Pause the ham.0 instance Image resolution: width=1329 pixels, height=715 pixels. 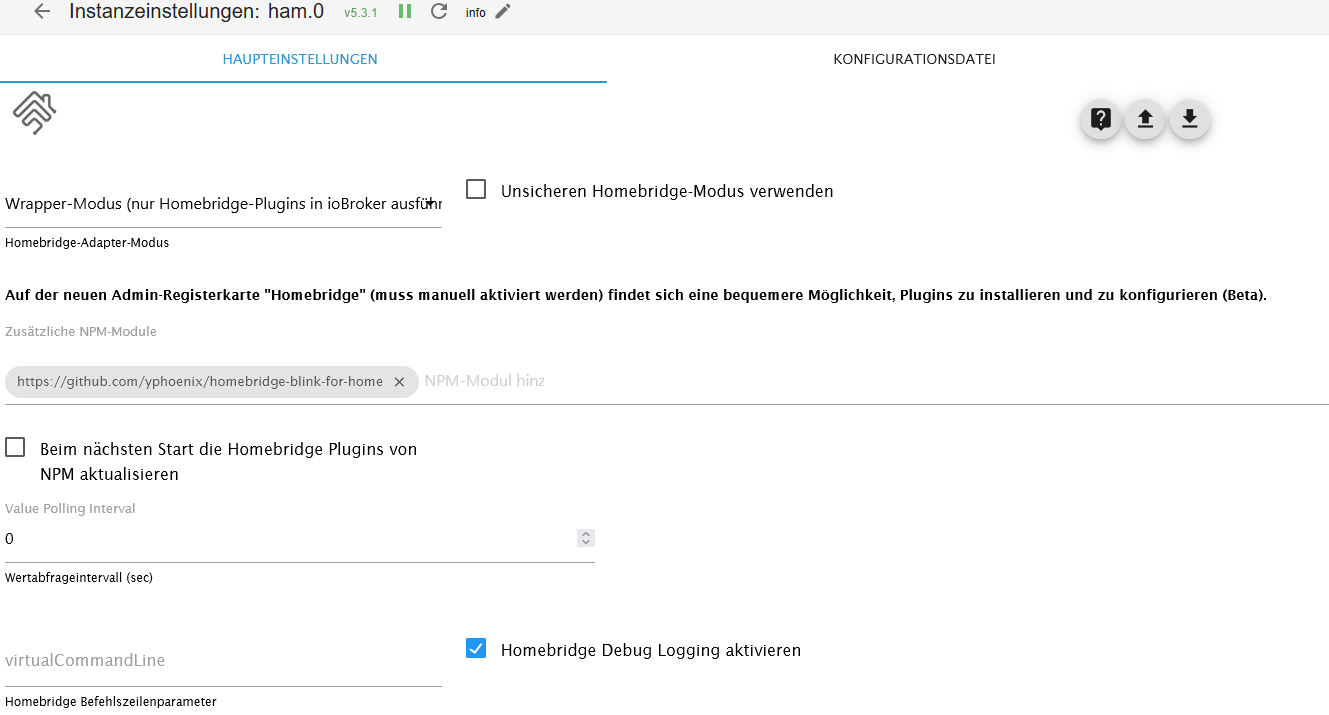click(405, 12)
